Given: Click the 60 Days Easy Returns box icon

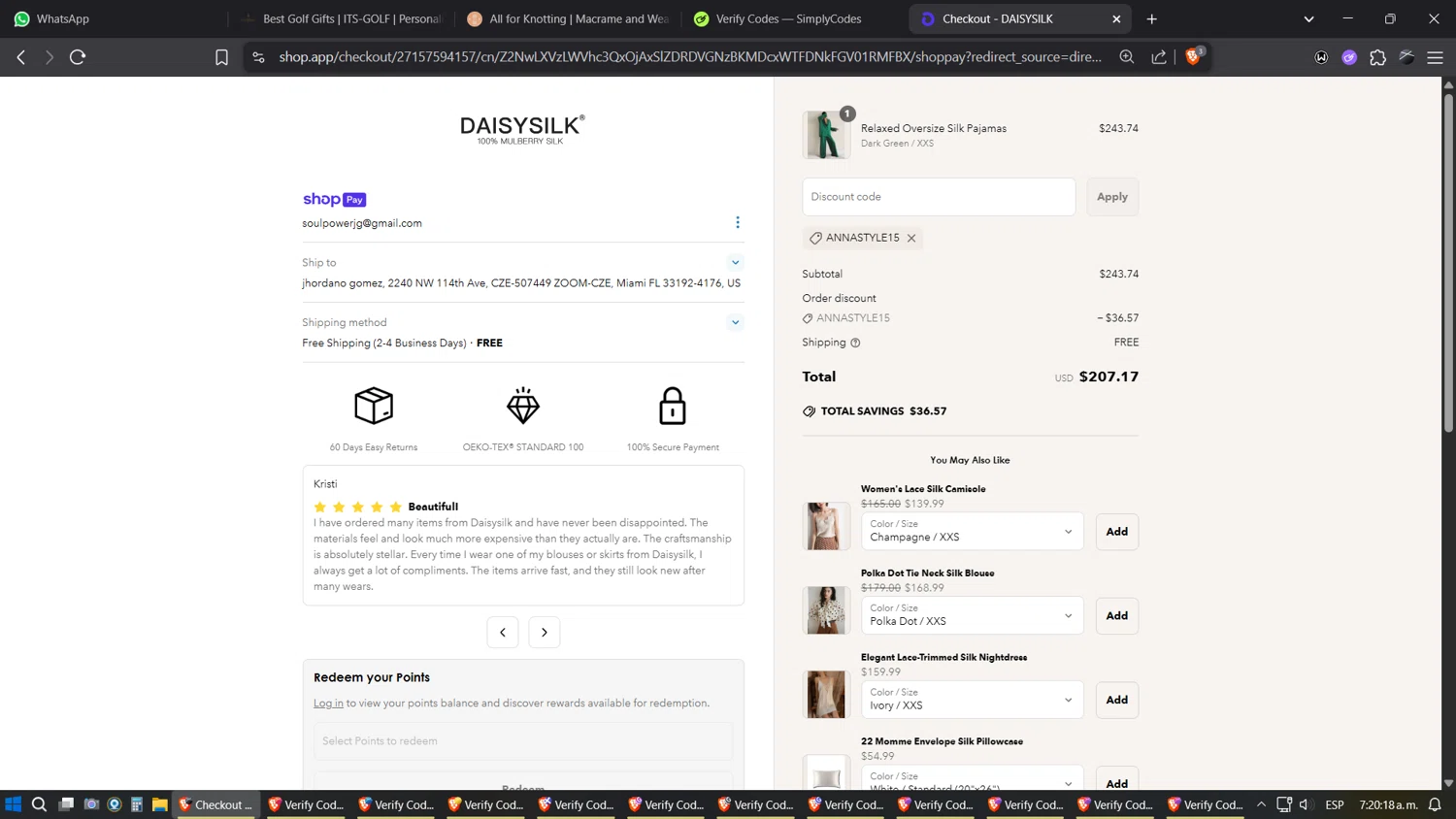Looking at the screenshot, I should point(374,406).
